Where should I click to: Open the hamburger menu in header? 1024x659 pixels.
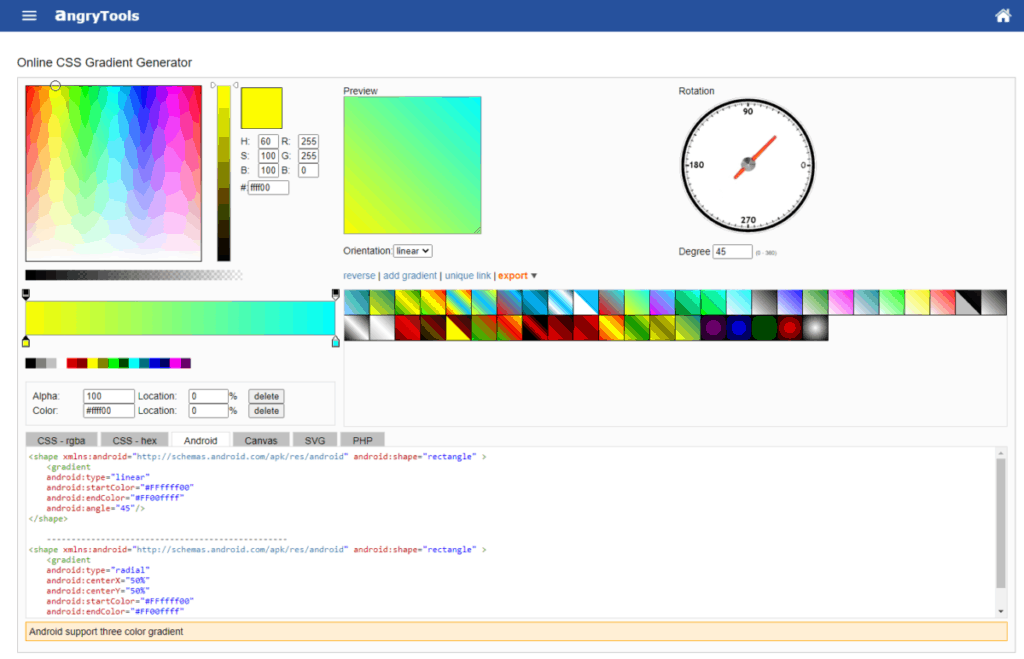29,16
